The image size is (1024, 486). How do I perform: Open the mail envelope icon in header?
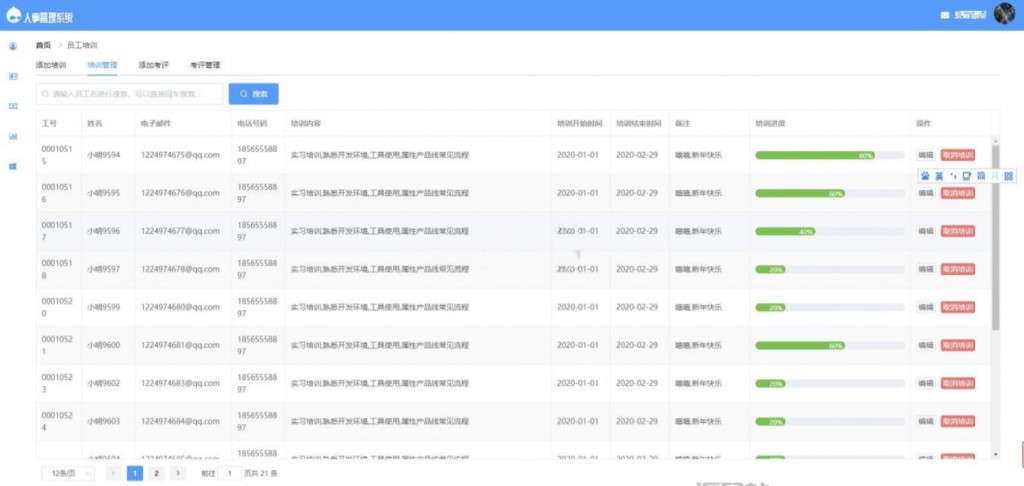945,15
